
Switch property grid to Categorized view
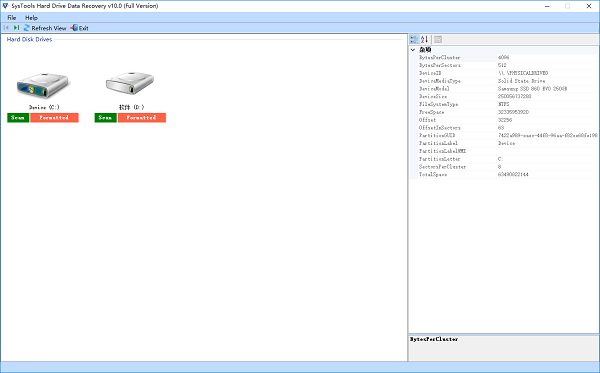coord(414,39)
